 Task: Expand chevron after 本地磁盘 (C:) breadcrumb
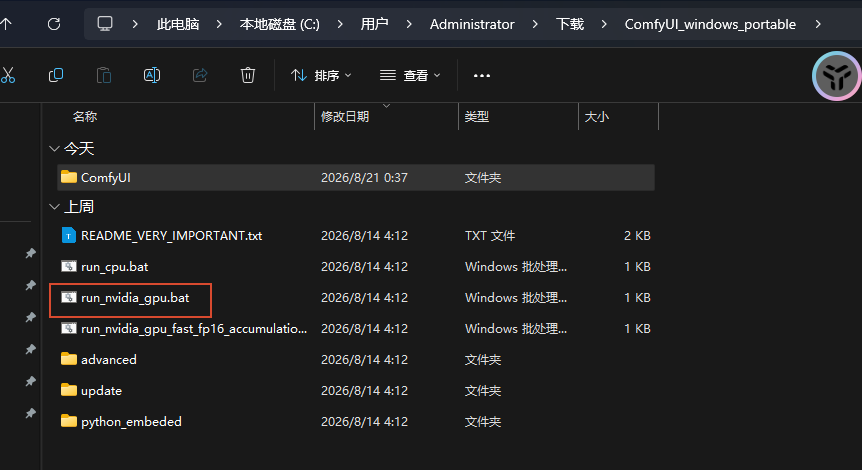point(340,24)
